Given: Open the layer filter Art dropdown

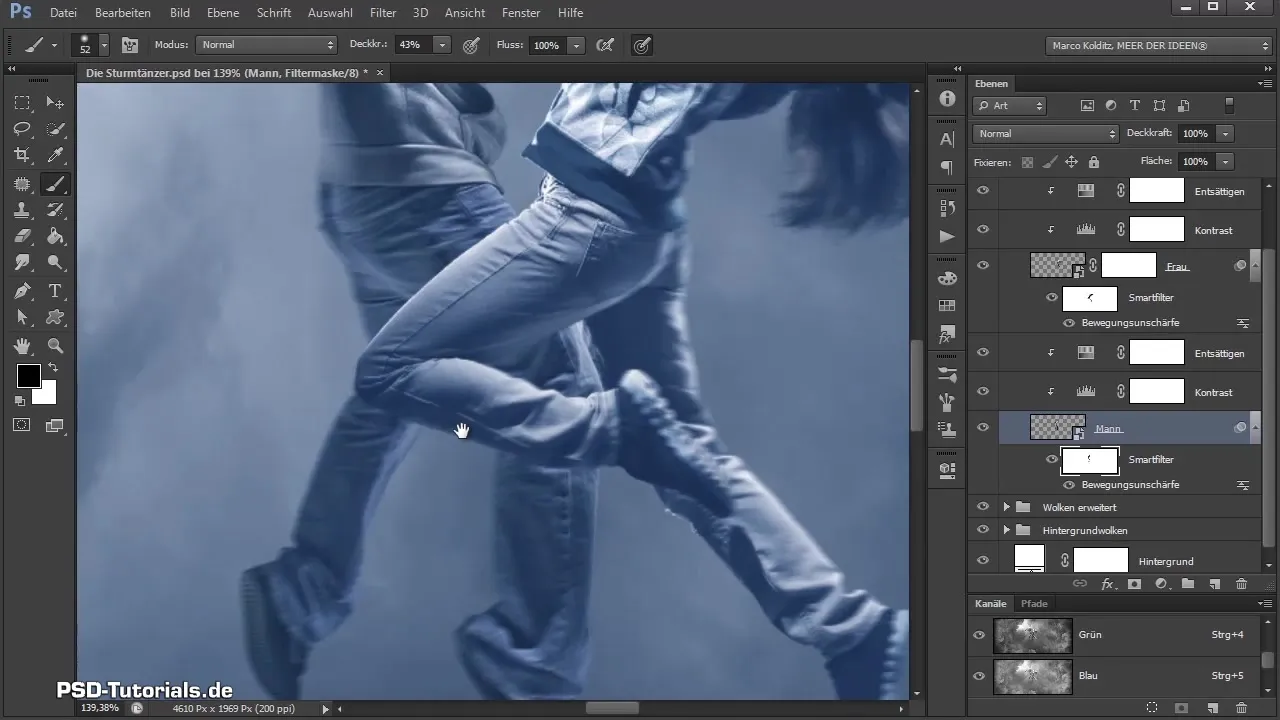Looking at the screenshot, I should click(x=1010, y=105).
